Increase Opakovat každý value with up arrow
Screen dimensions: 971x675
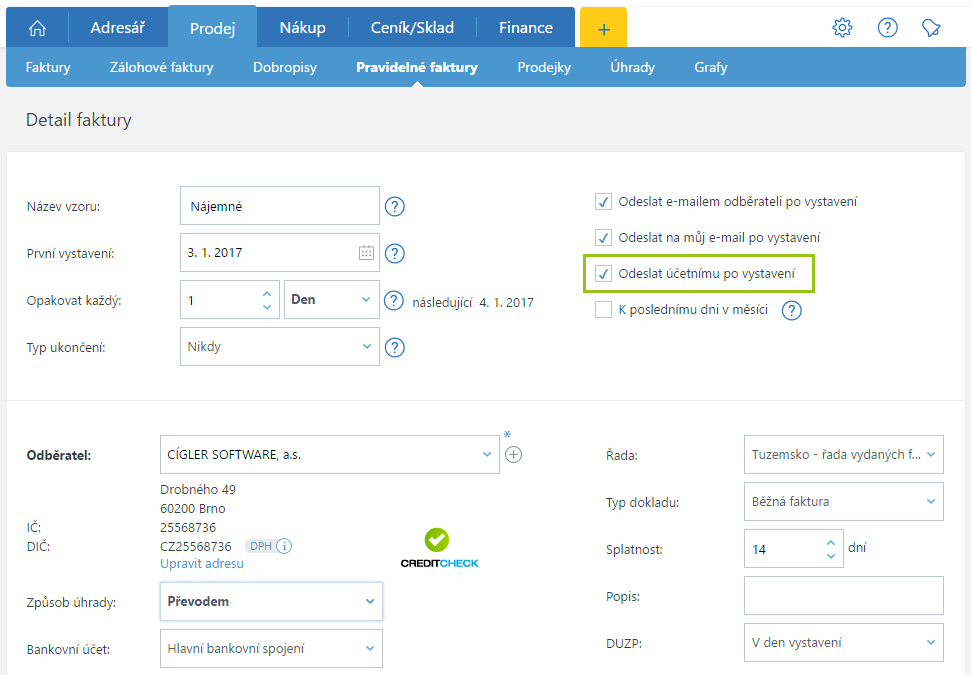pyautogui.click(x=267, y=294)
